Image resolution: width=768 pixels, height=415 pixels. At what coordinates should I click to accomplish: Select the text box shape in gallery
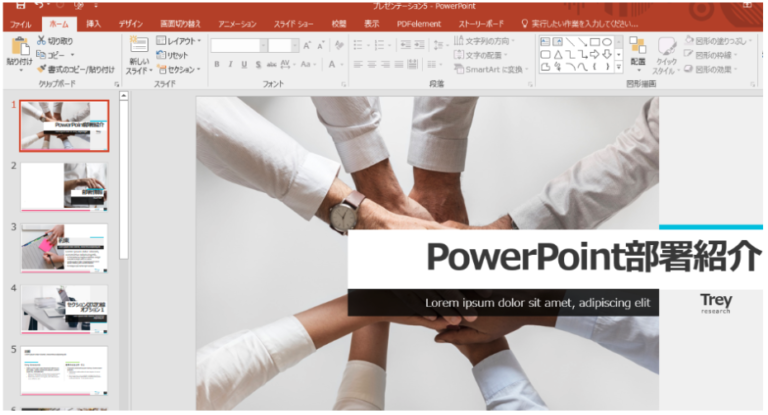coord(545,42)
